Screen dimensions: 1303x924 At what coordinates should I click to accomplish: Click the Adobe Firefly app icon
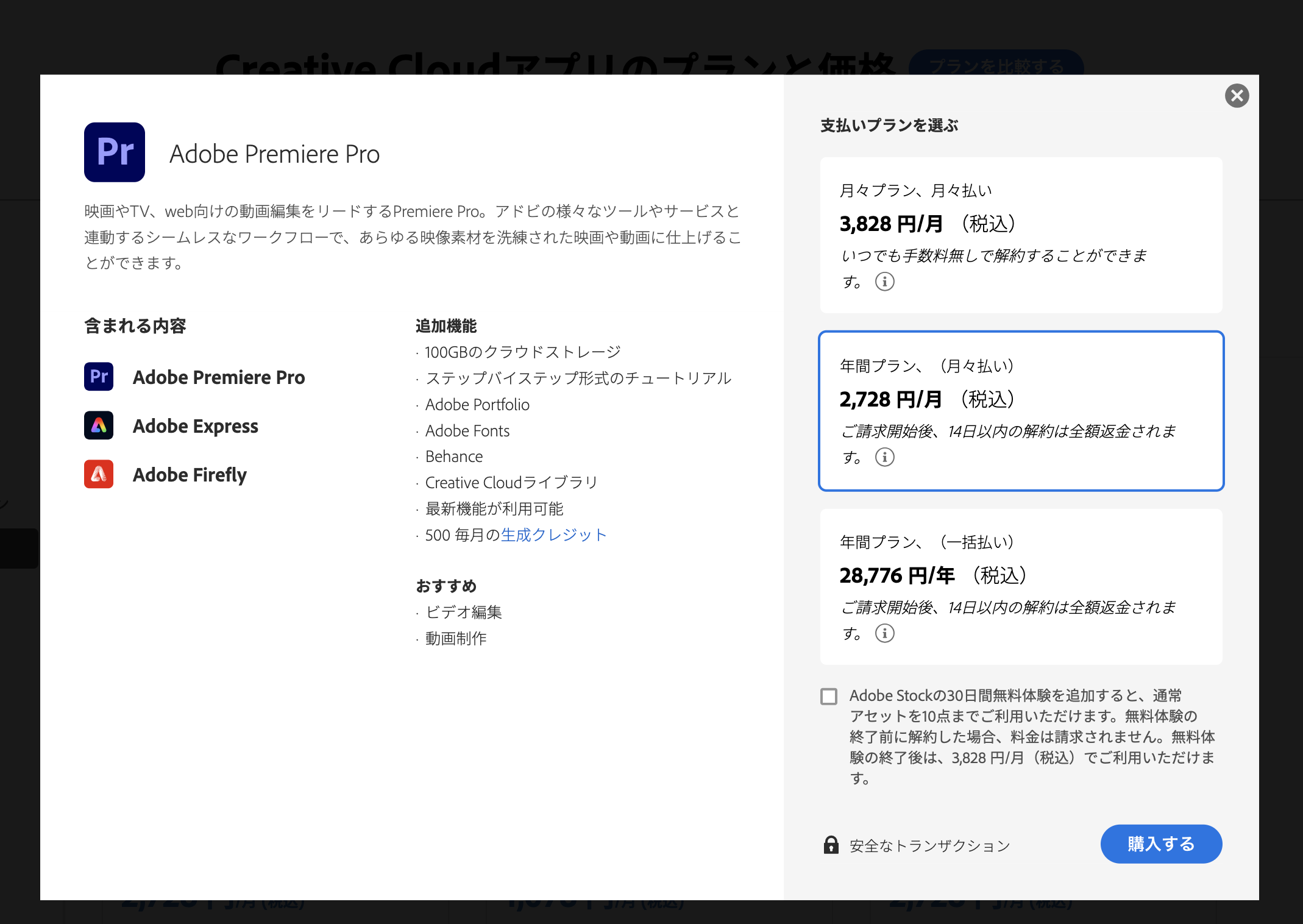(99, 474)
